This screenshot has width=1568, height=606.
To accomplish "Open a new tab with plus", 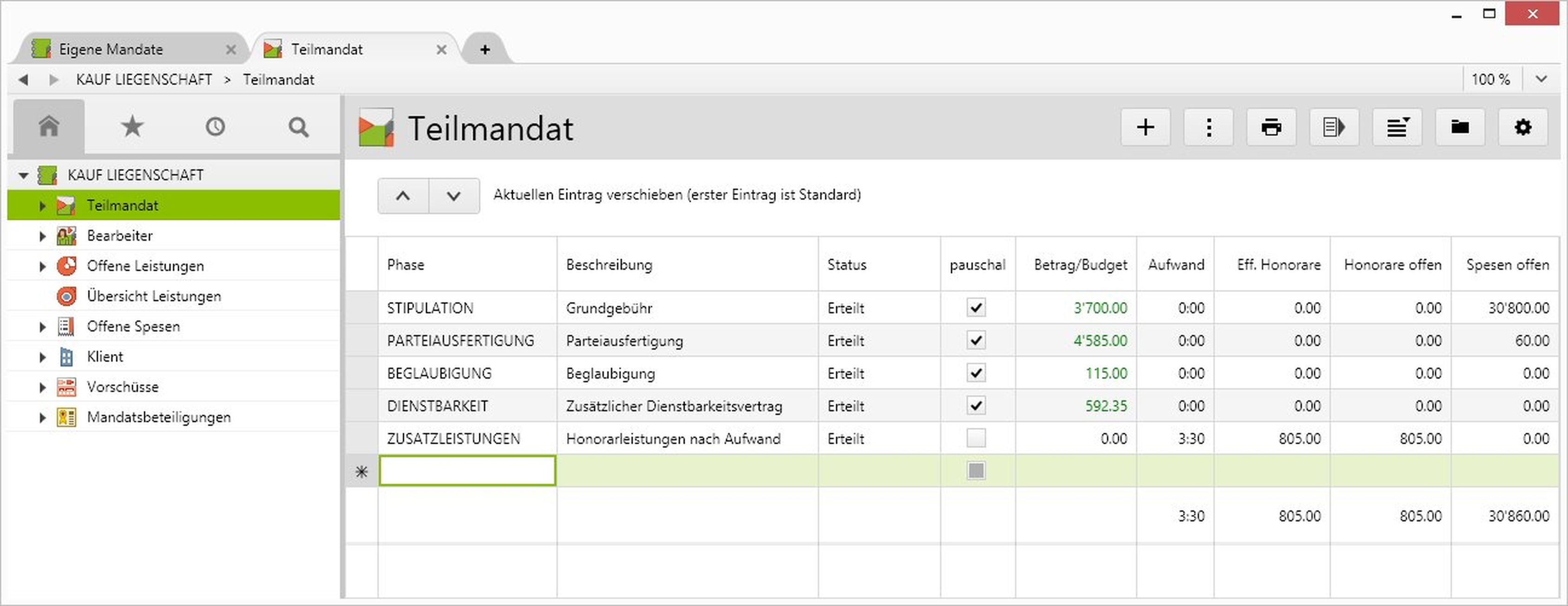I will tap(484, 49).
